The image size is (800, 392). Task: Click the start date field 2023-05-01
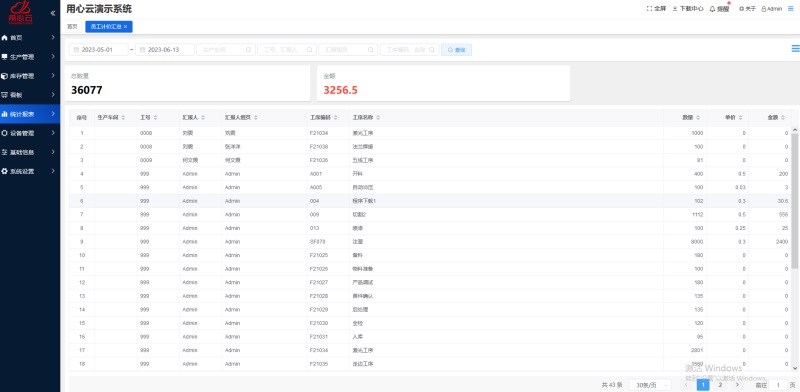(x=99, y=50)
